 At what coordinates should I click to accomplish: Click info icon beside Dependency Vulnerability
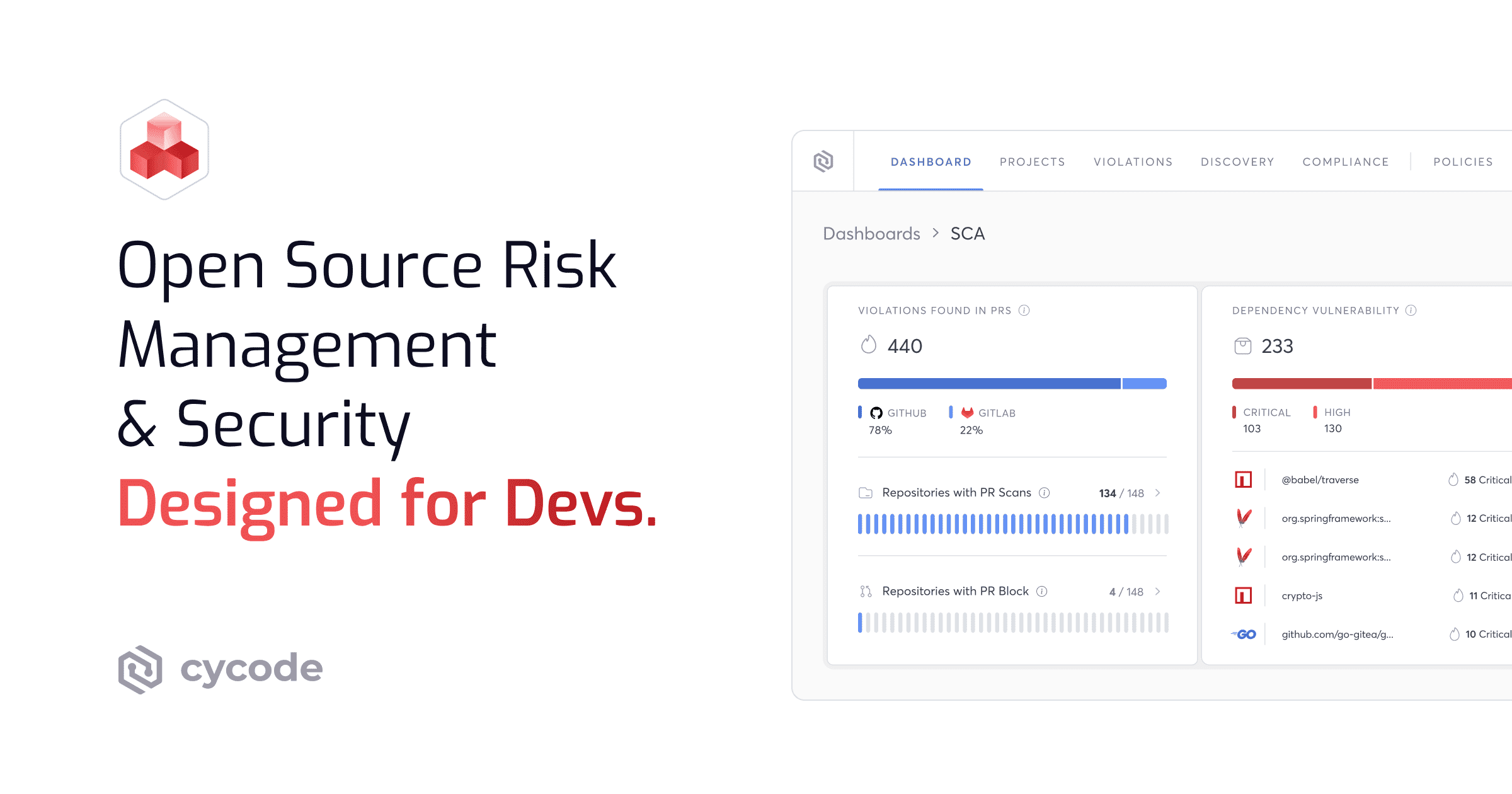coord(1411,310)
